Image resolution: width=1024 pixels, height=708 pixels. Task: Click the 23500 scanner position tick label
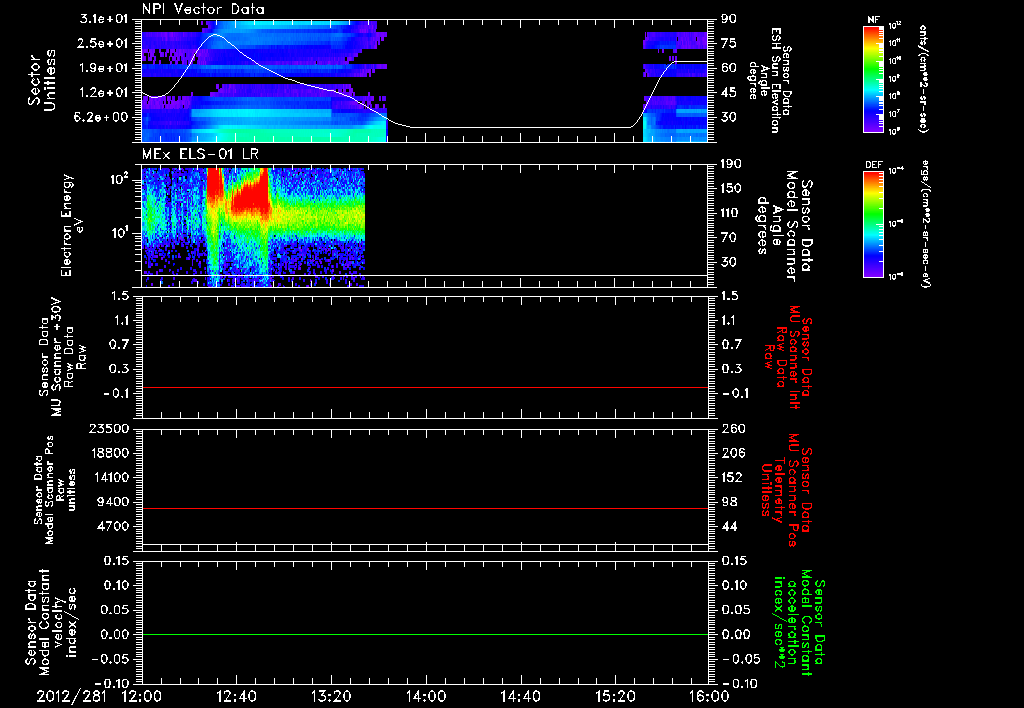109,428
